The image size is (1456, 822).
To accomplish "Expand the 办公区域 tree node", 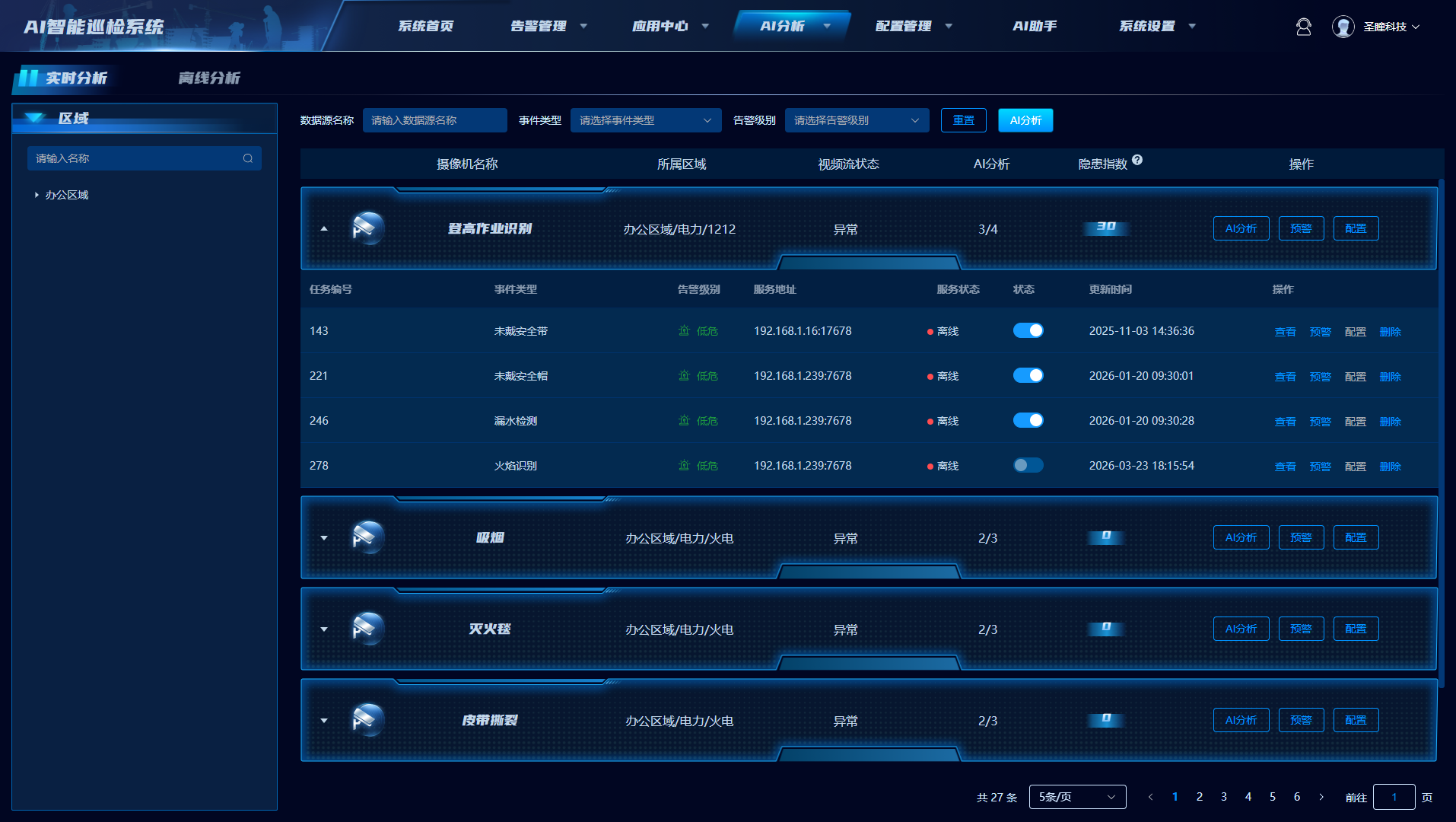I will [x=37, y=195].
